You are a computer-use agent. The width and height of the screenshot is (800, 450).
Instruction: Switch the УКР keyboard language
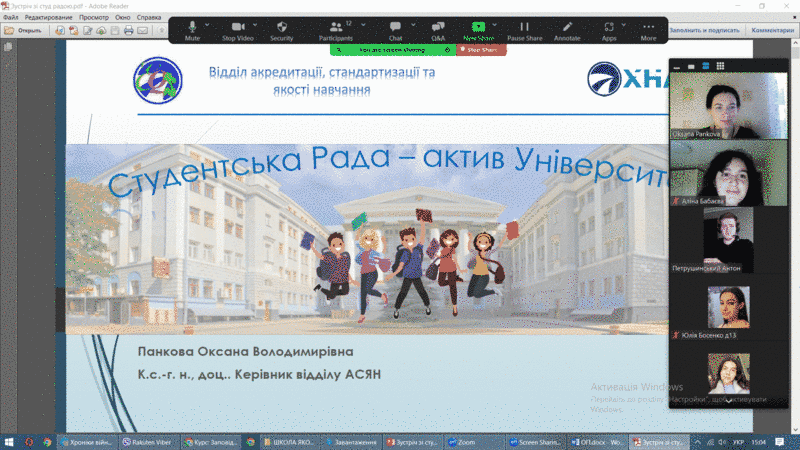pos(738,442)
